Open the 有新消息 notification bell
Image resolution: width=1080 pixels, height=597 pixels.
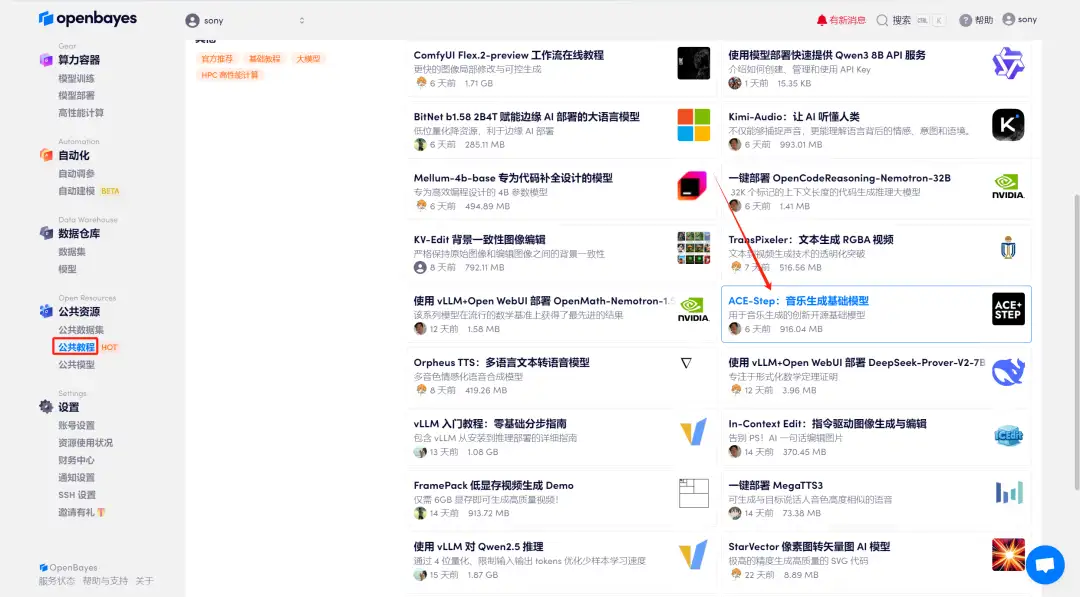pos(821,20)
